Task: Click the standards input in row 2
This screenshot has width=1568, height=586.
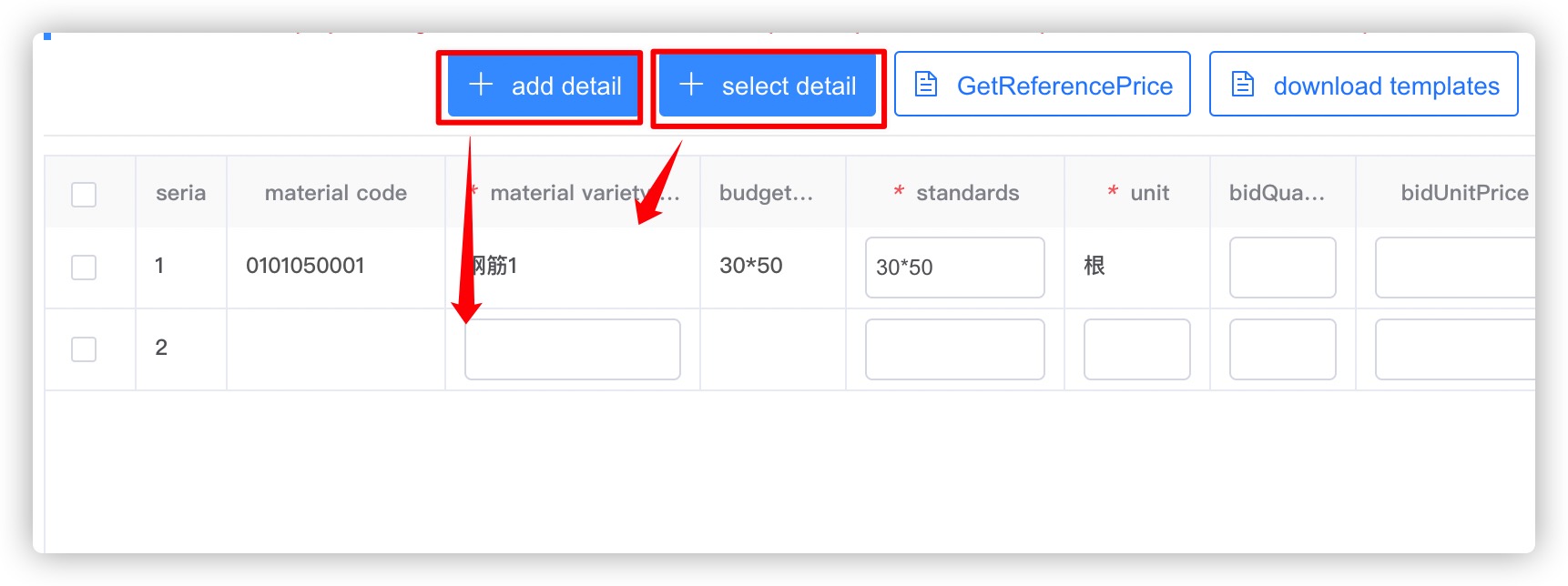Action: (953, 349)
